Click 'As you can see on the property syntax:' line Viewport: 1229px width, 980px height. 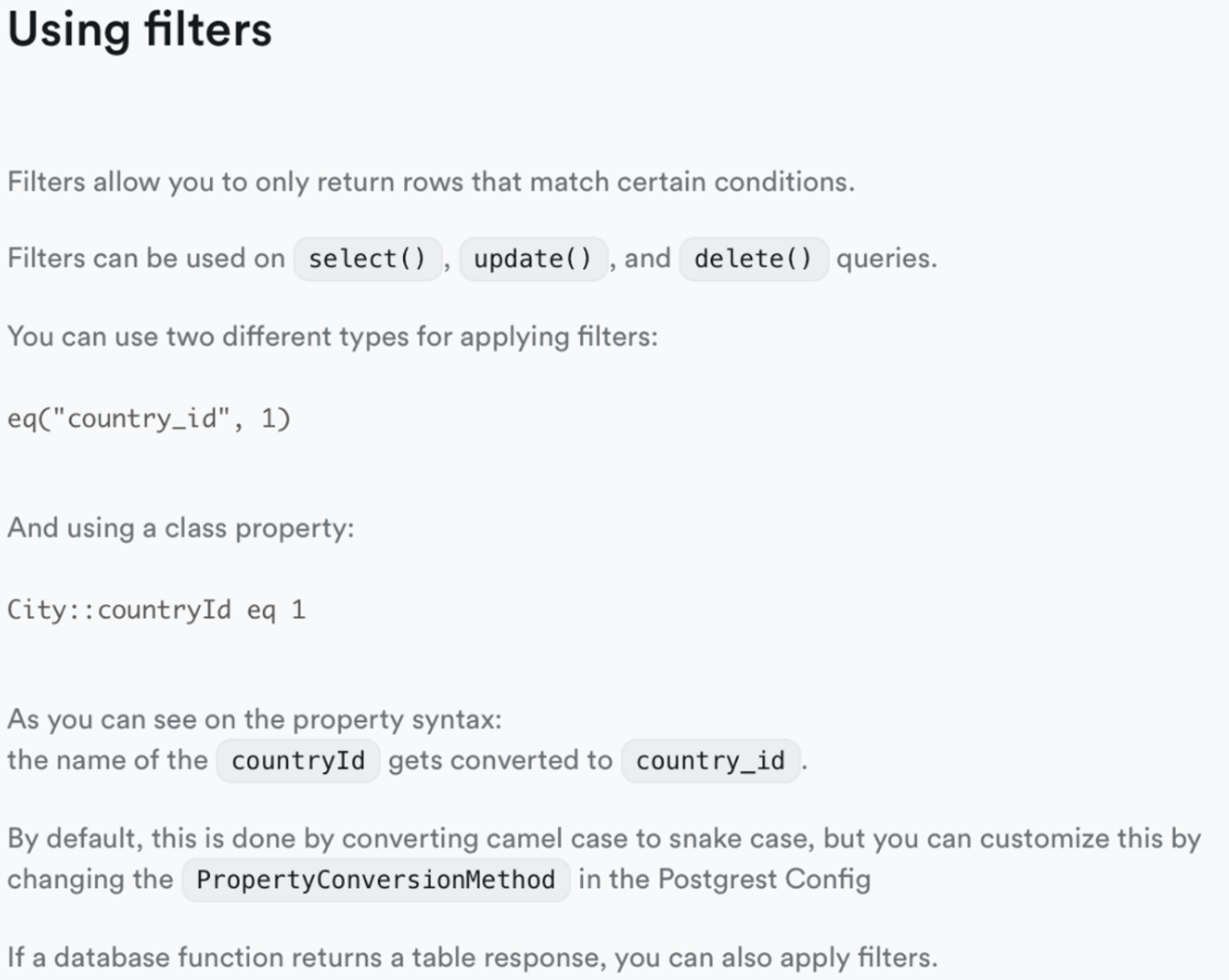pos(254,720)
